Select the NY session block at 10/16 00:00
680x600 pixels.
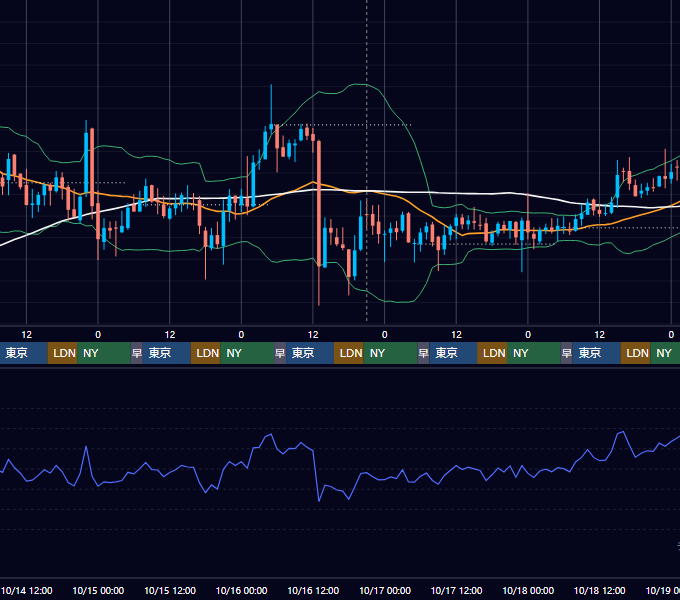247,353
